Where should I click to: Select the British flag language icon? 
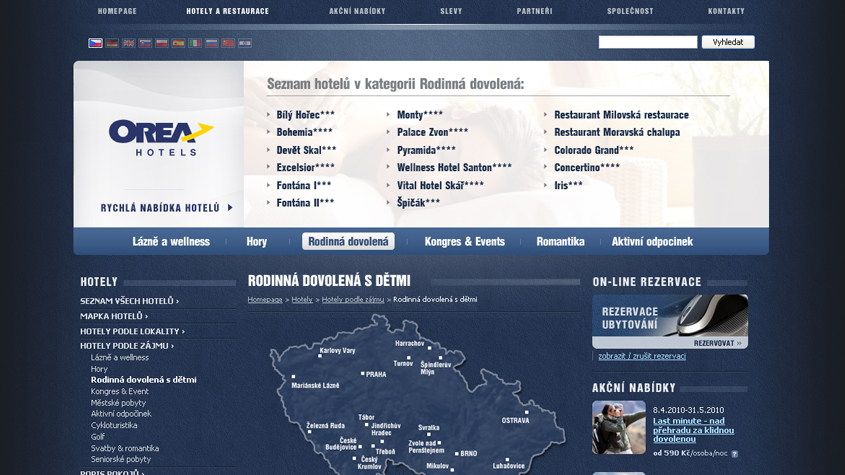(129, 43)
